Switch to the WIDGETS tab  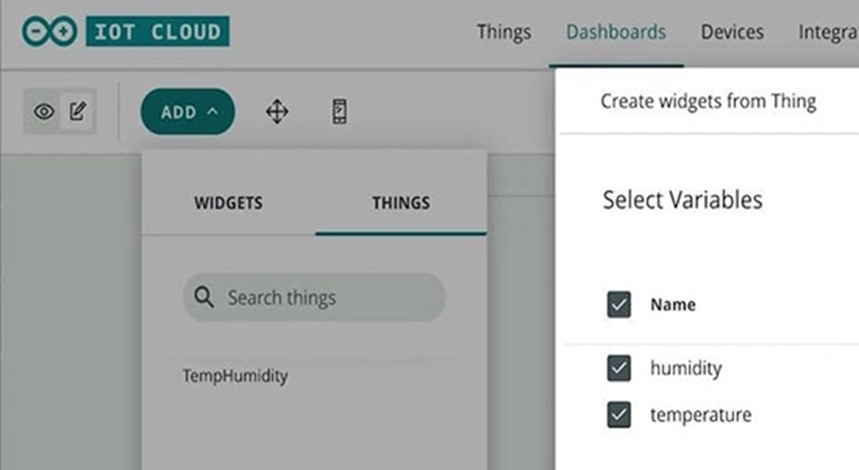[x=228, y=203]
